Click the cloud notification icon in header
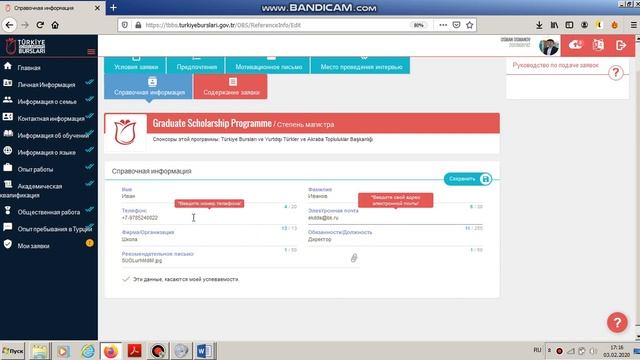Screen dimensions: 640x360 tap(576, 45)
